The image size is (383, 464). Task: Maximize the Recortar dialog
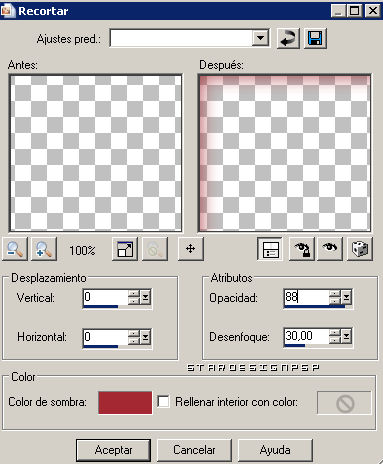coord(355,11)
